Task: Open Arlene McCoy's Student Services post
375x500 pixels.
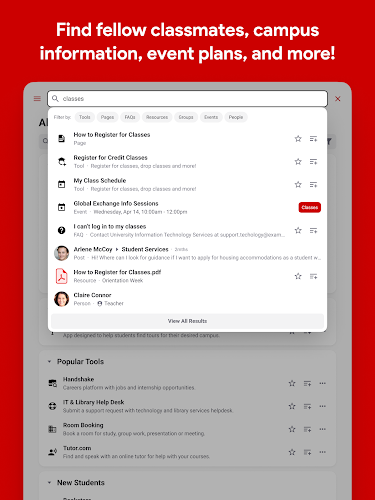Action: coord(187,253)
